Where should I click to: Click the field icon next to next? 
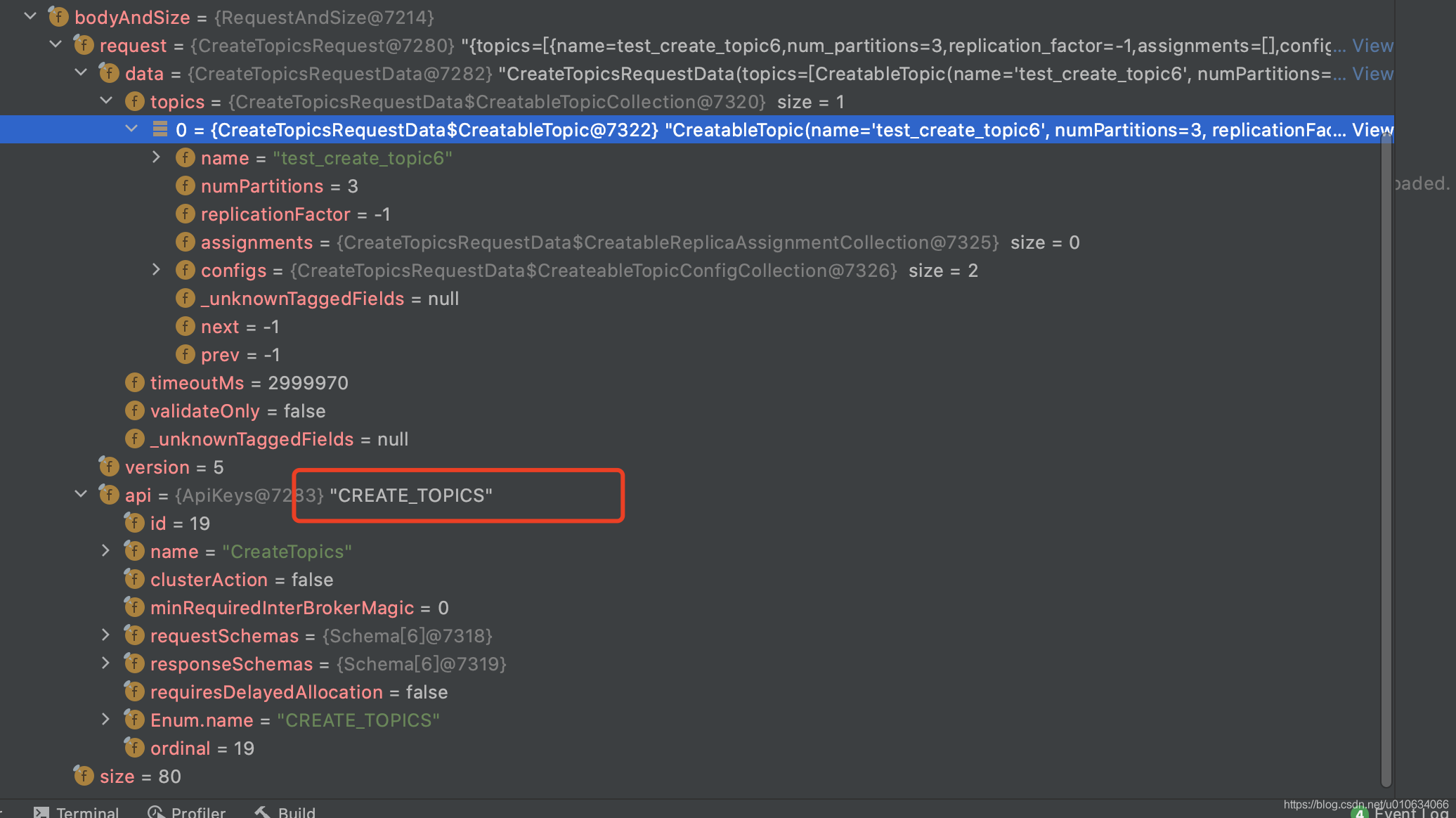[185, 326]
